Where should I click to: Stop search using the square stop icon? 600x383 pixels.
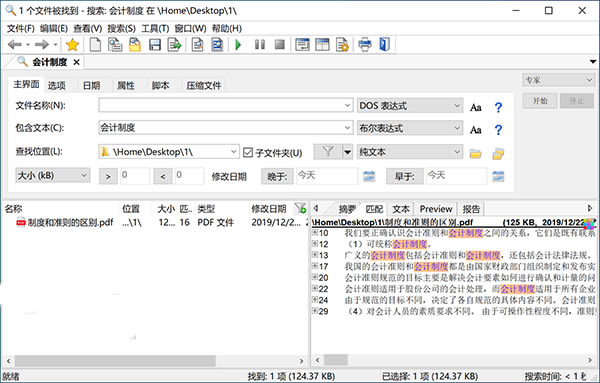click(280, 45)
